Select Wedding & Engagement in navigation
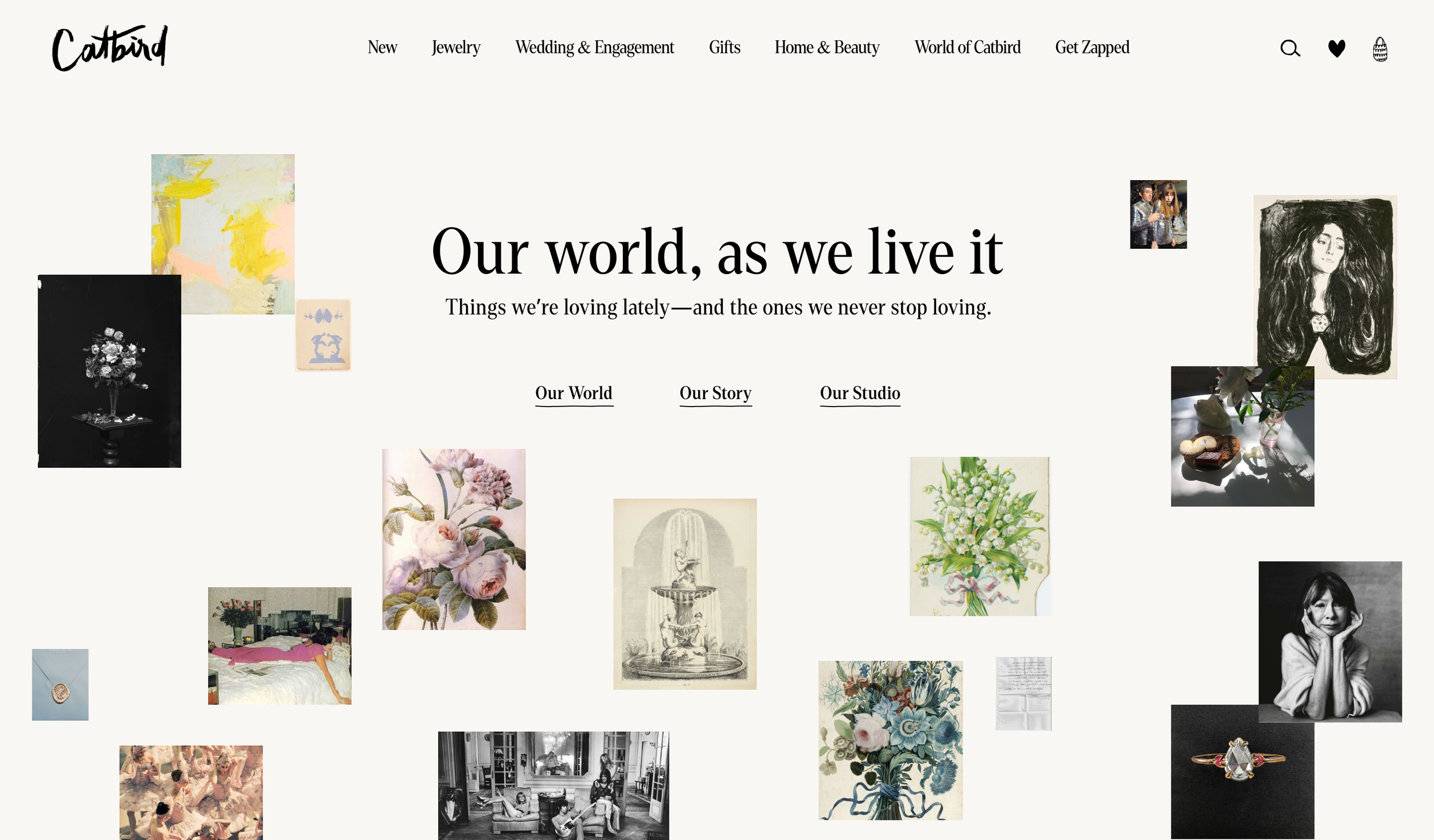Screen dimensions: 1434x840 coord(594,47)
